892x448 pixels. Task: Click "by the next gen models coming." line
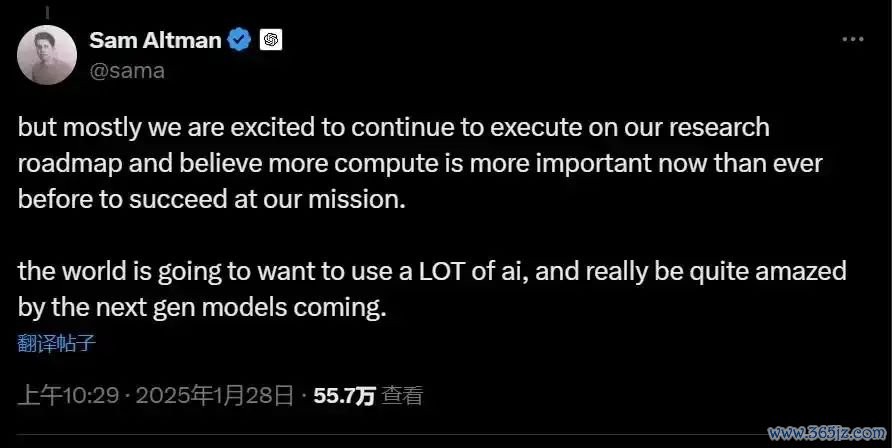pos(202,308)
